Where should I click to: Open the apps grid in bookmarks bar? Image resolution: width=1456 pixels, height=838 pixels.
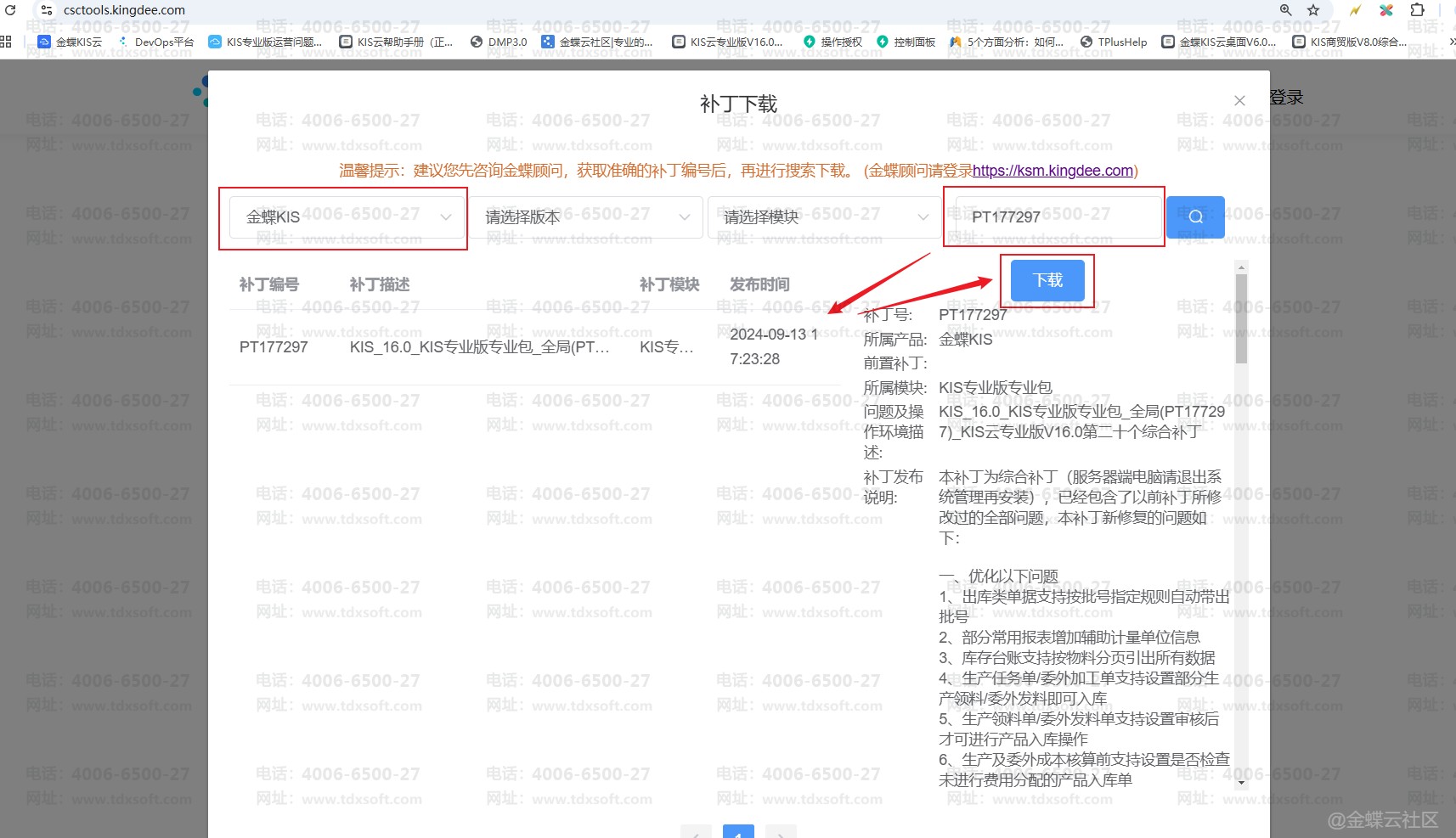point(6,41)
